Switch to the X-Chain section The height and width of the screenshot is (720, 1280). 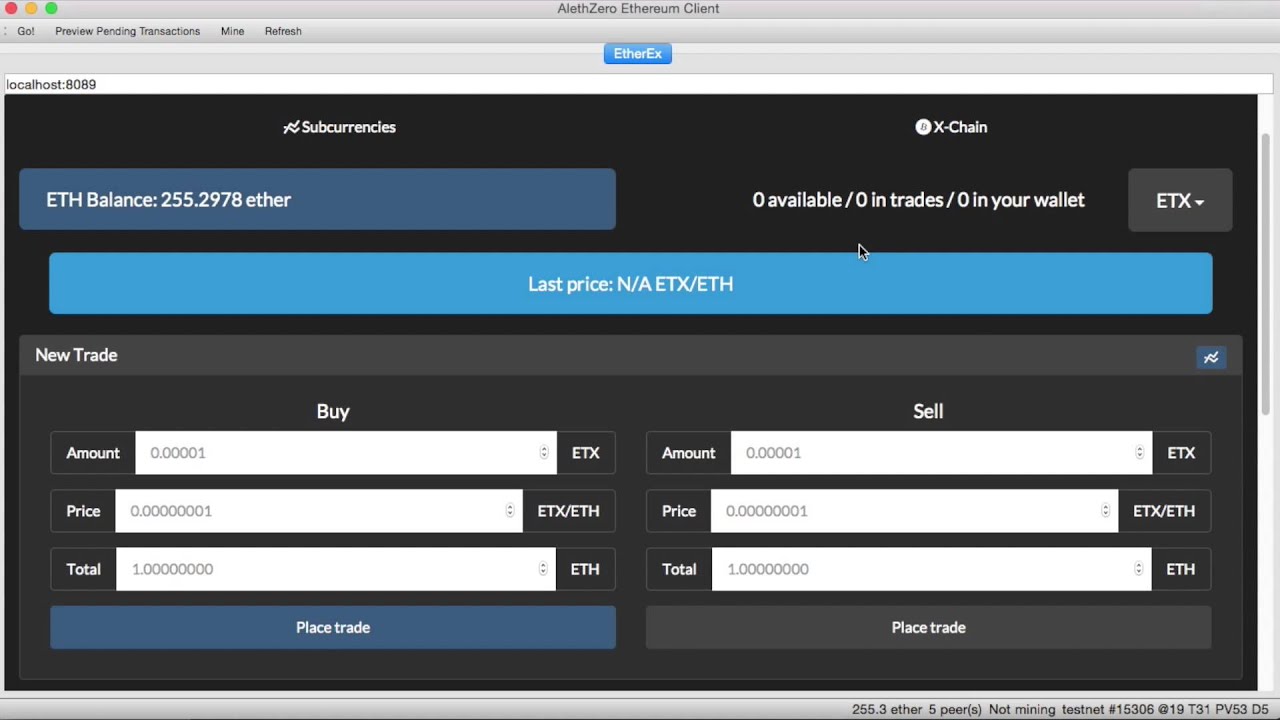[951, 127]
